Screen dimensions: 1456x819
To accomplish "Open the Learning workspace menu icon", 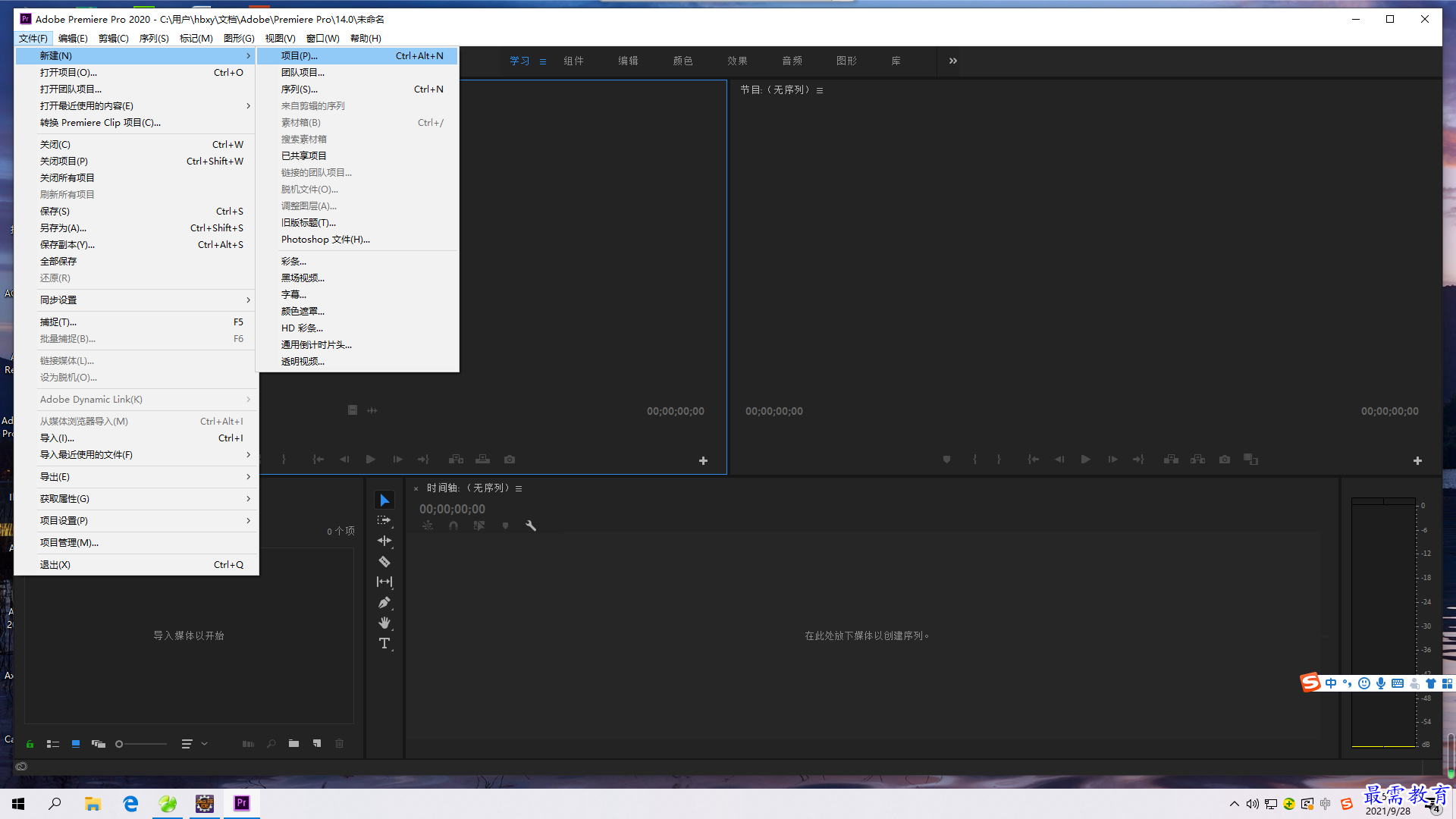I will pos(543,61).
